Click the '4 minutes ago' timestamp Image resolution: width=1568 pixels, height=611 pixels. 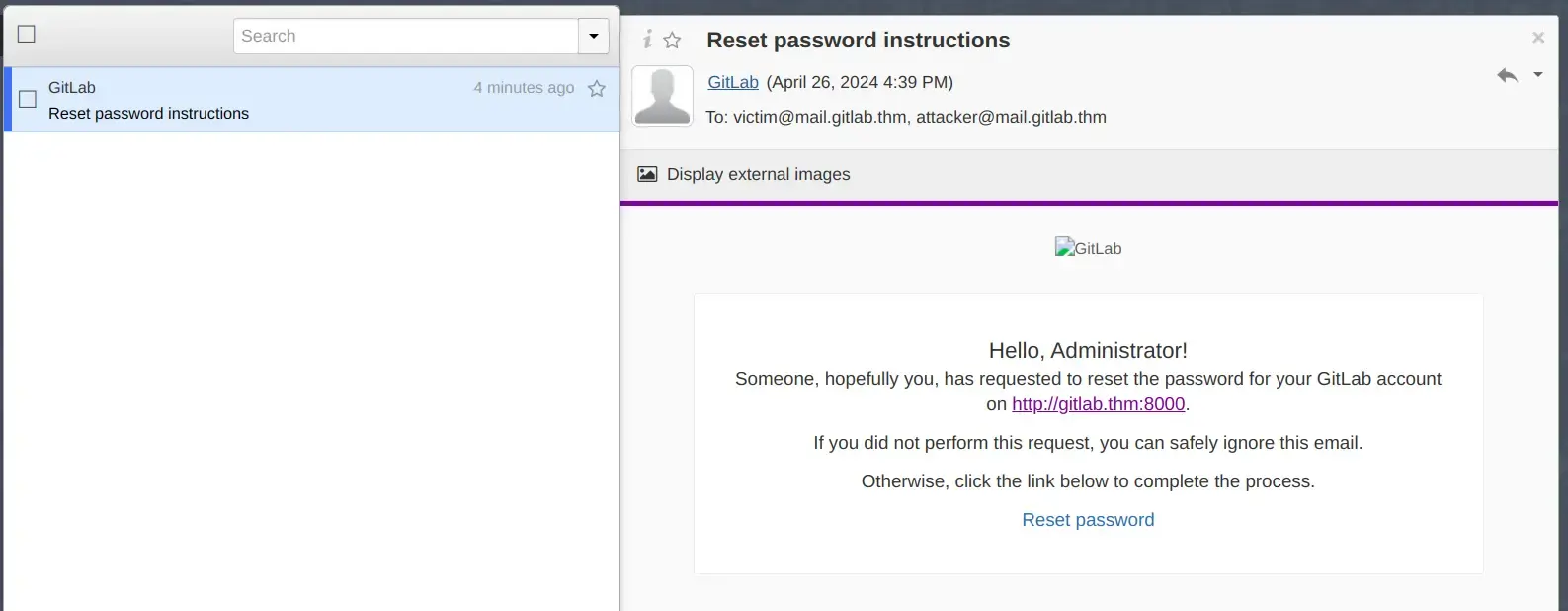(x=524, y=88)
